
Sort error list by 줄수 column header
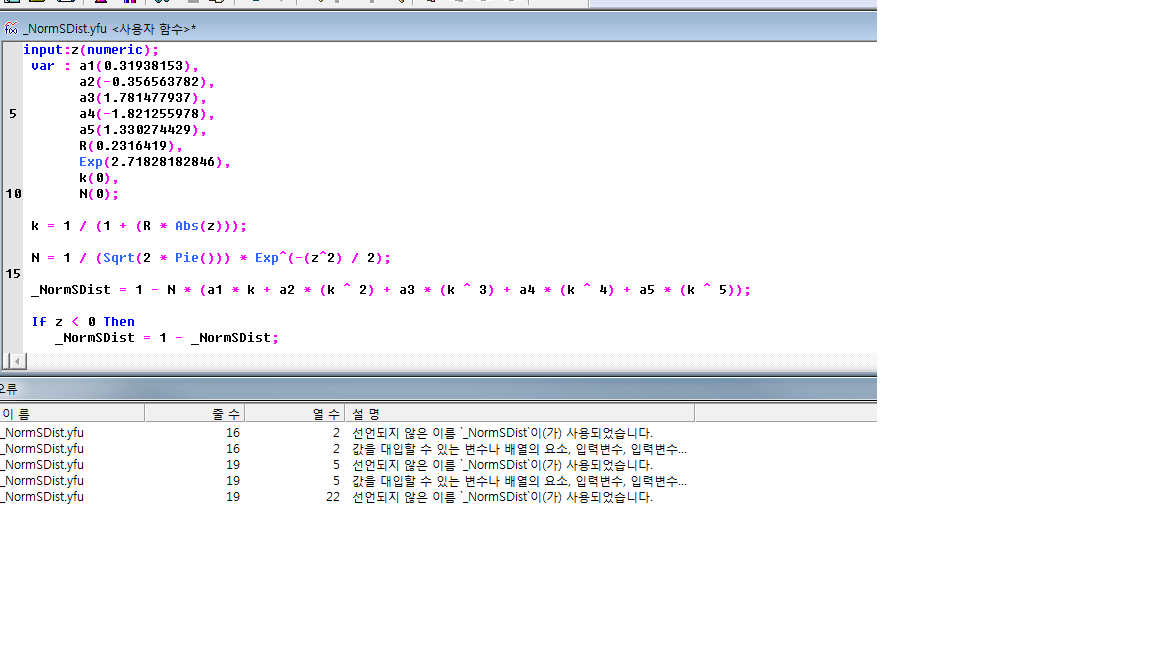(x=195, y=413)
